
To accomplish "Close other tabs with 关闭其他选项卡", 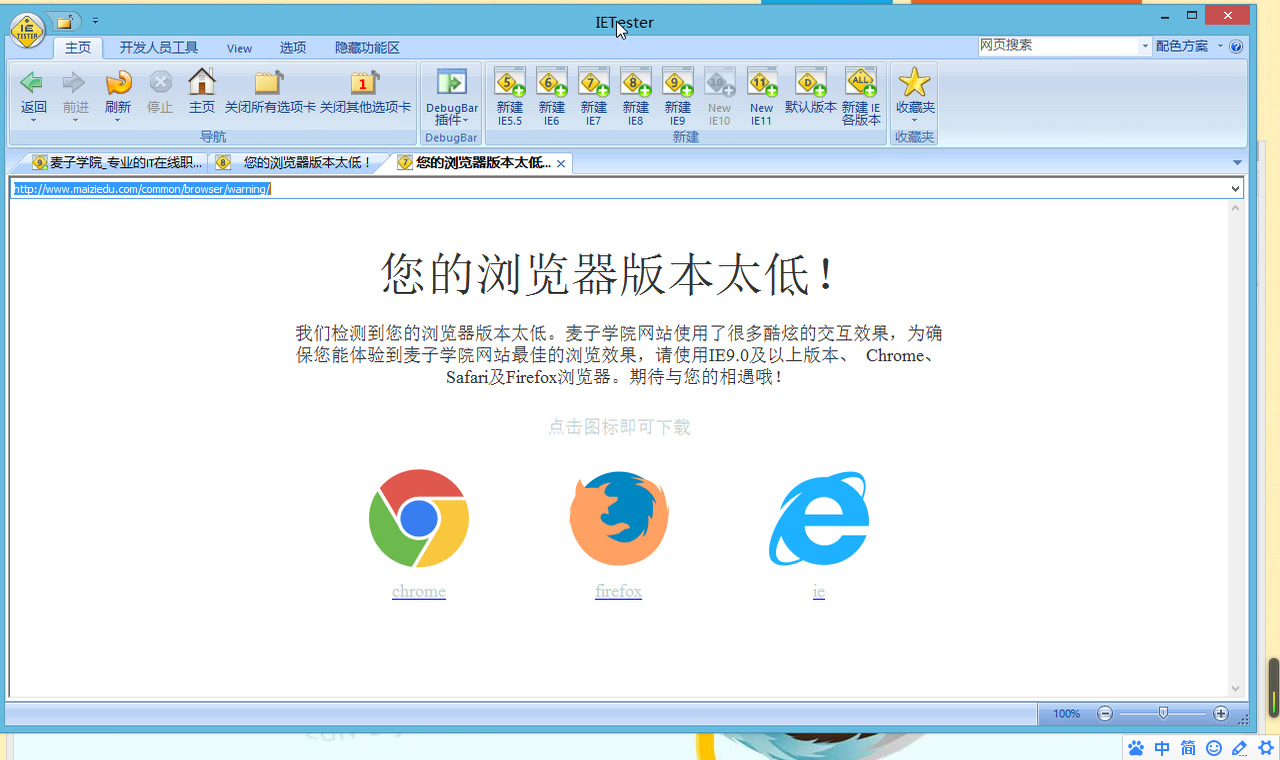I will tap(365, 82).
